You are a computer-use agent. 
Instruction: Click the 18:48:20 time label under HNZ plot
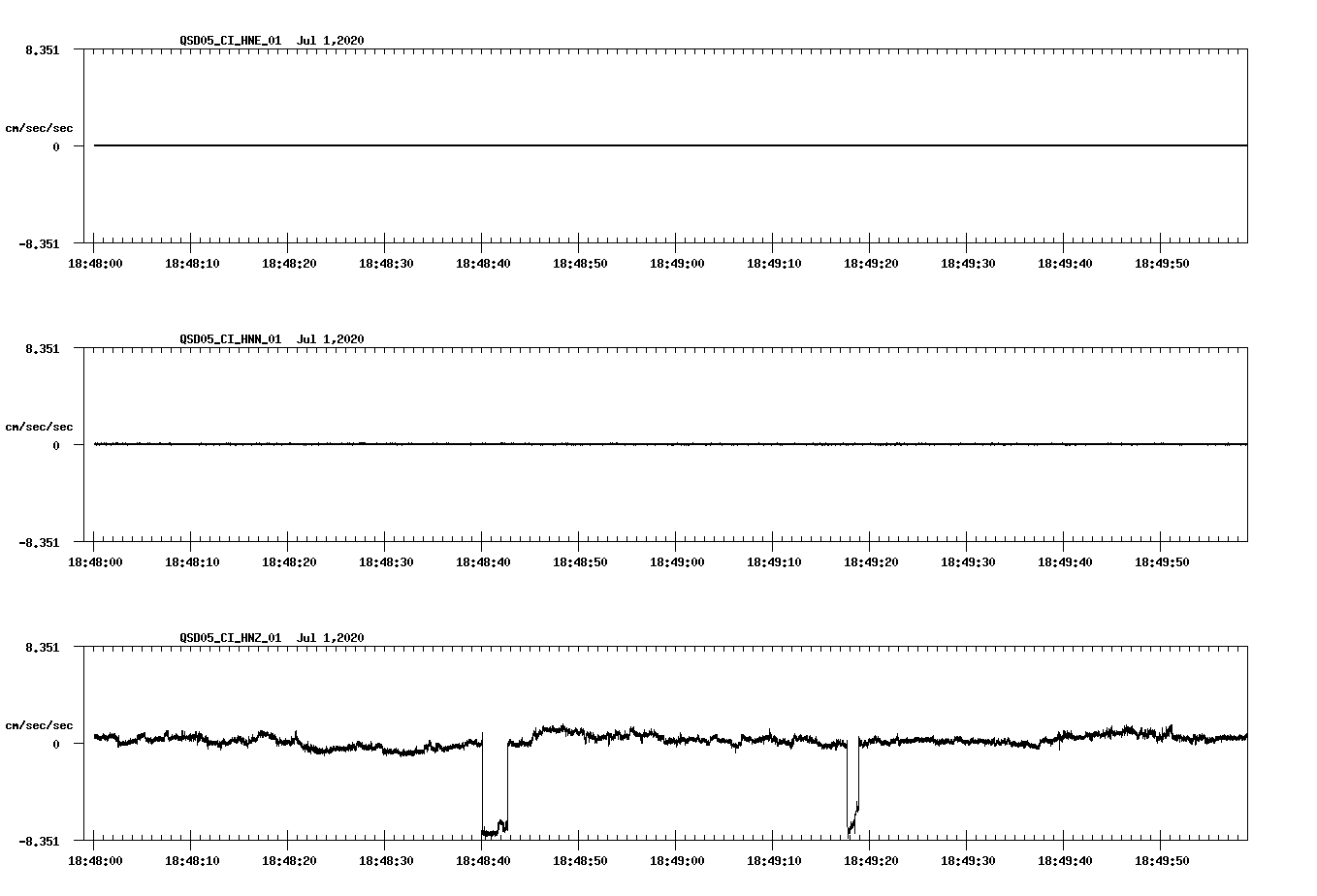[x=289, y=861]
